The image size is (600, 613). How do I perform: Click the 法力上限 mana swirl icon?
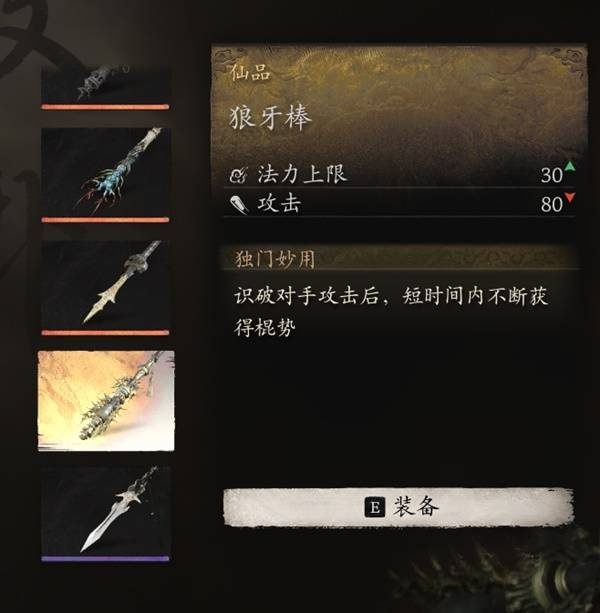[238, 175]
